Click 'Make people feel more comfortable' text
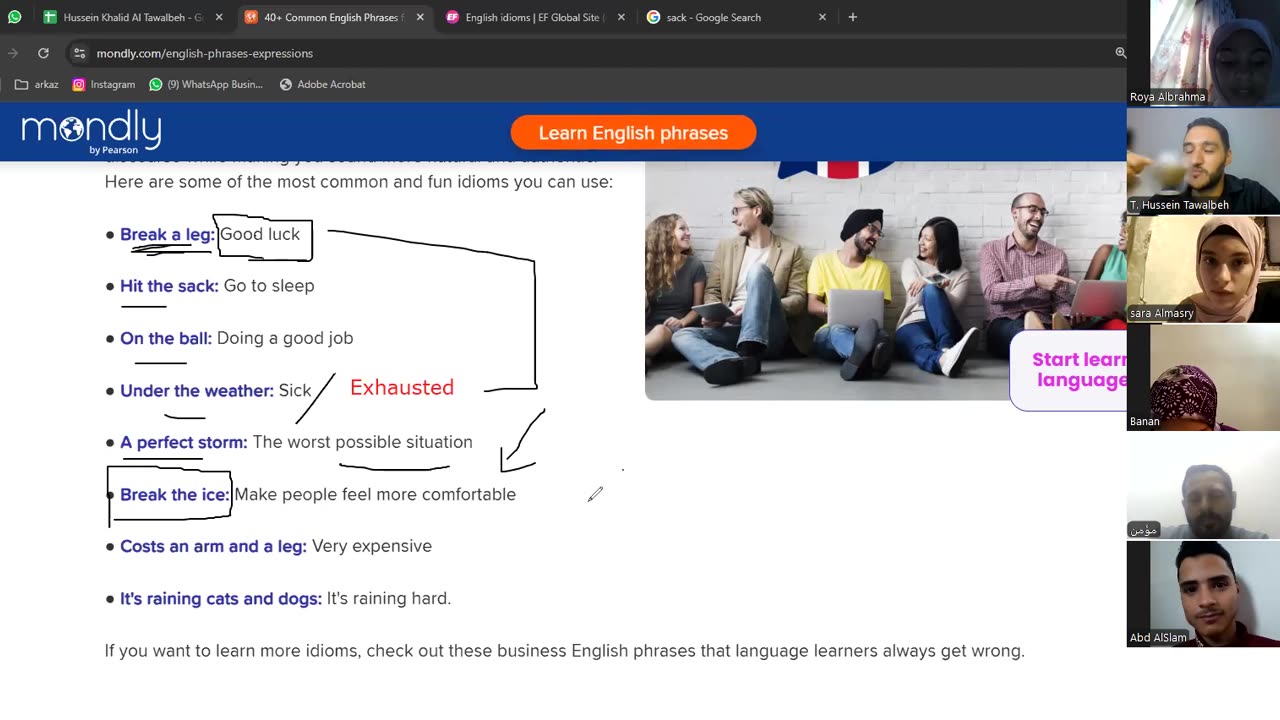The height and width of the screenshot is (720, 1280). (375, 494)
